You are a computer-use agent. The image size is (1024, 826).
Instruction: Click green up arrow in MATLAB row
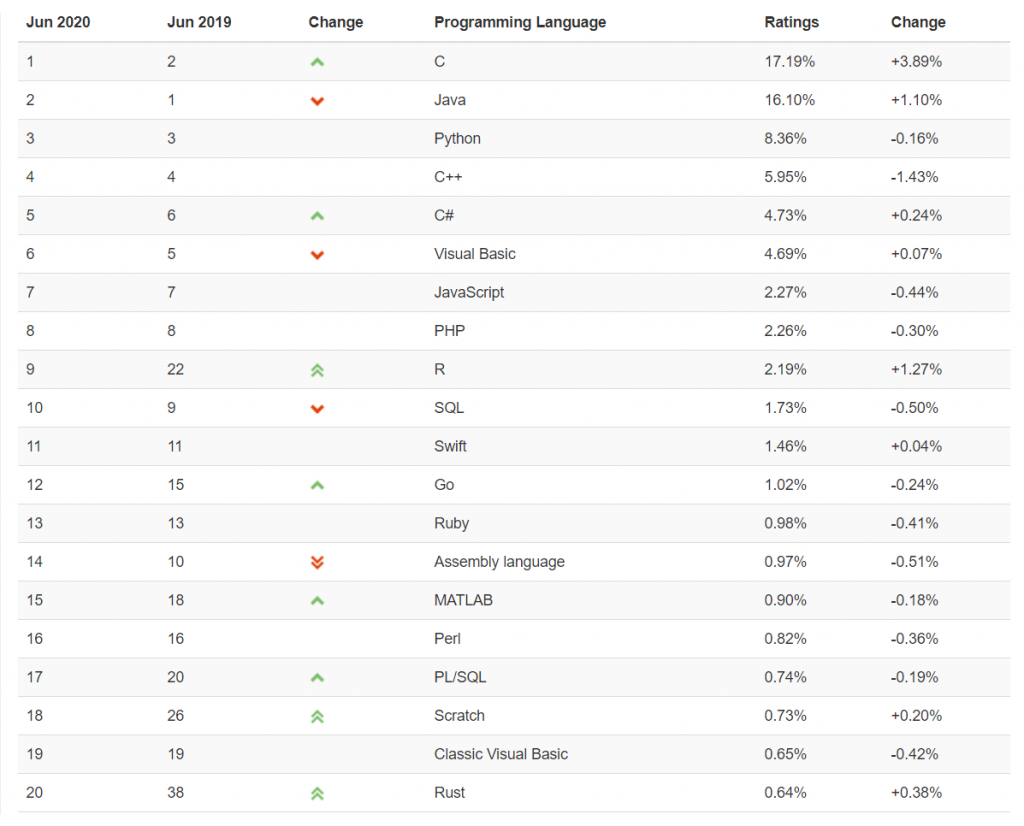click(x=317, y=601)
